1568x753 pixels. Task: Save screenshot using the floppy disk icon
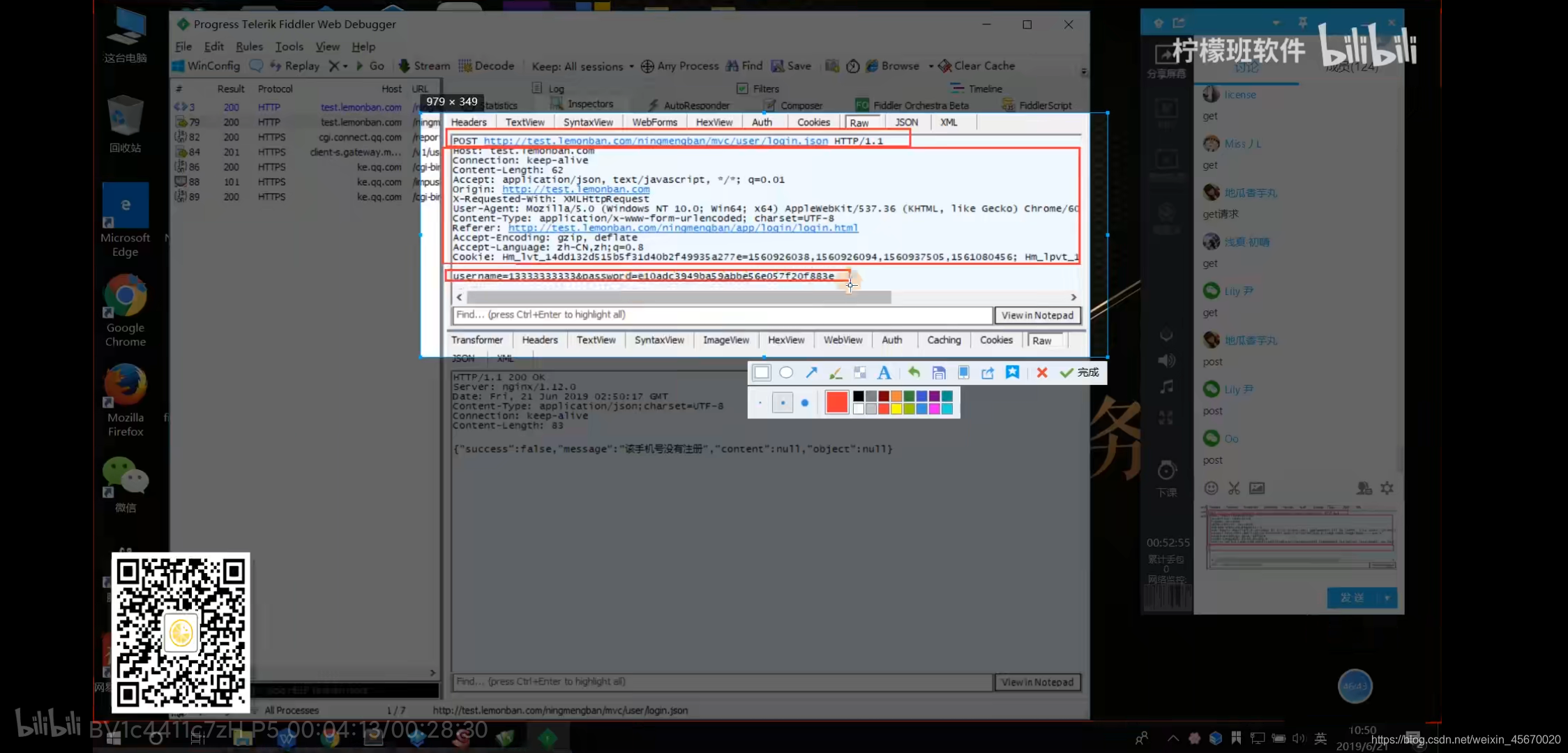click(x=939, y=373)
